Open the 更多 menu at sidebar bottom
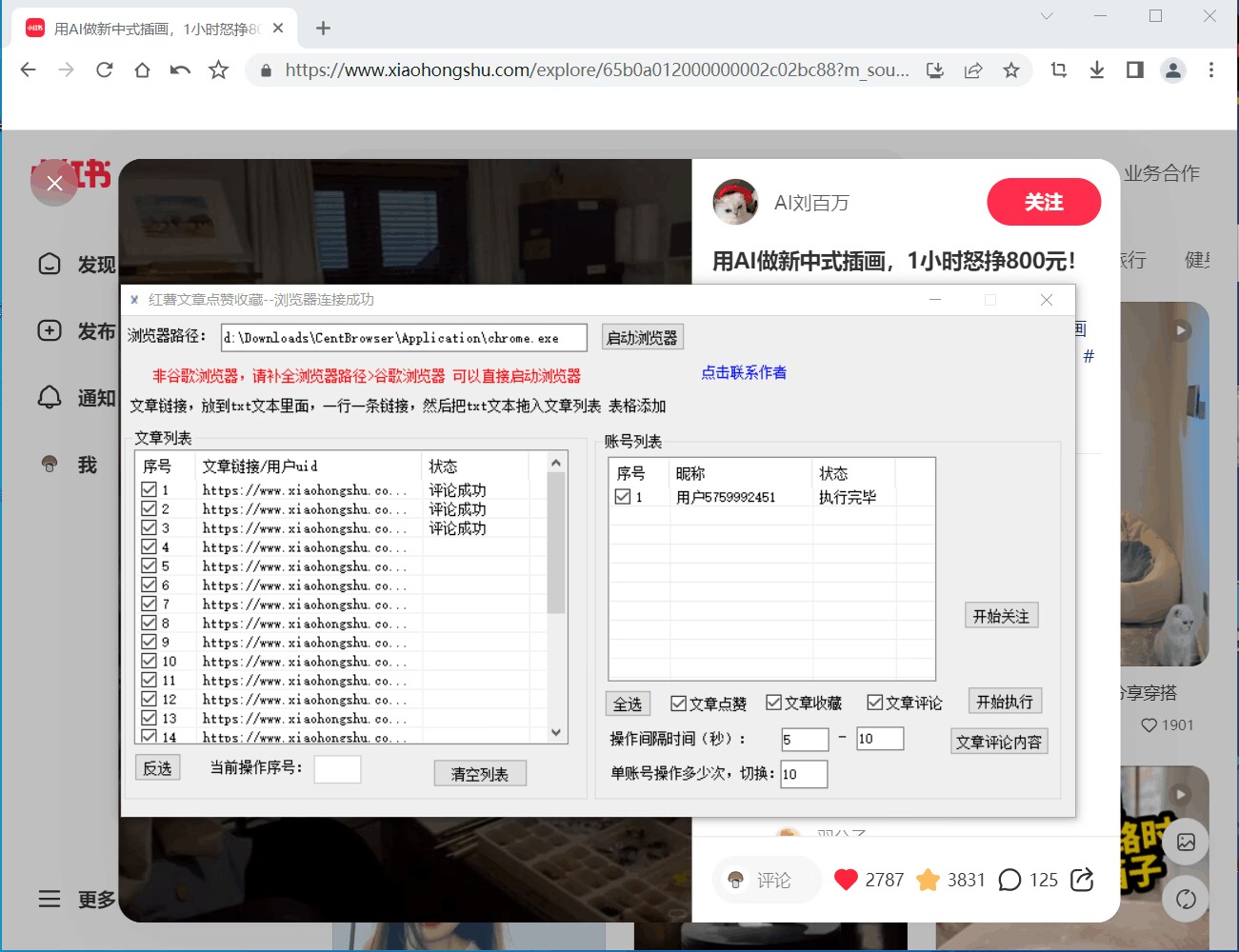The height and width of the screenshot is (952, 1239). [49, 899]
